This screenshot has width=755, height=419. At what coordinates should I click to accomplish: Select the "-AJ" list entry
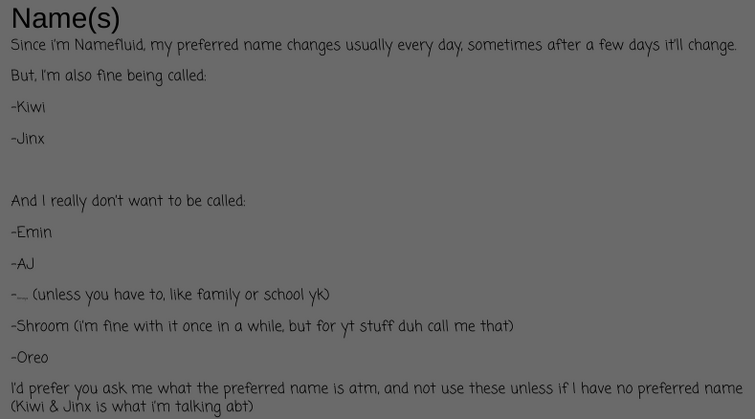pyautogui.click(x=23, y=264)
